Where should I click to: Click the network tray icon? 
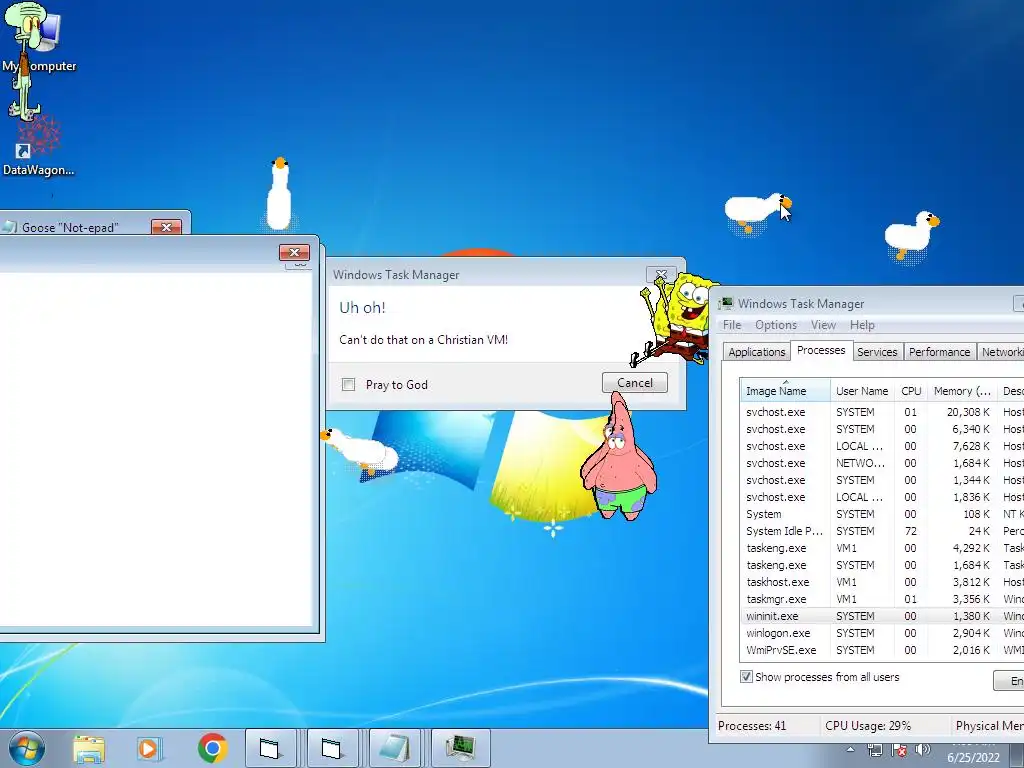874,750
